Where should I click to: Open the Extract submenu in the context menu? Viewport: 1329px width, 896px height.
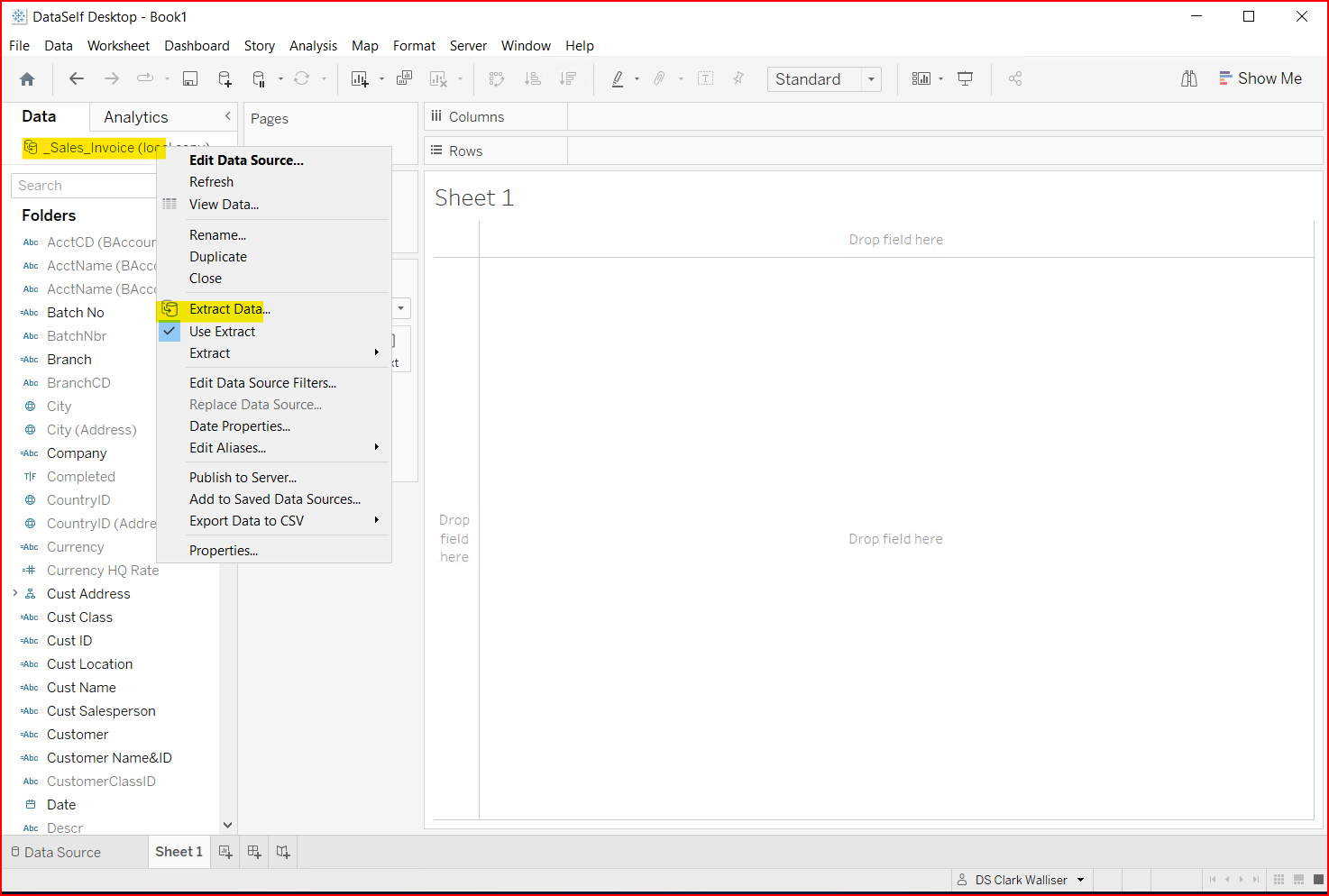point(209,352)
